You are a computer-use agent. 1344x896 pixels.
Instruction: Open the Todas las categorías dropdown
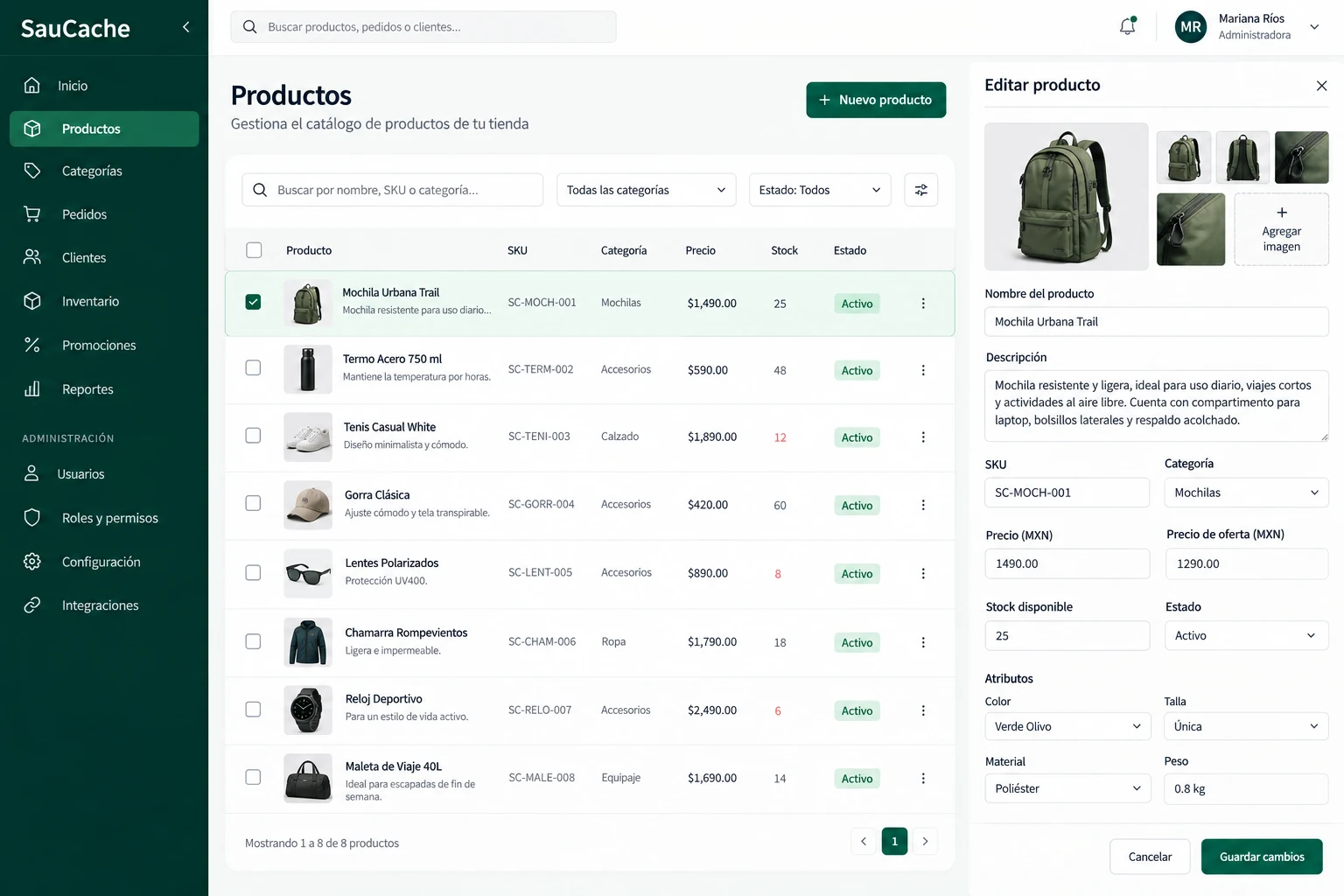(647, 190)
